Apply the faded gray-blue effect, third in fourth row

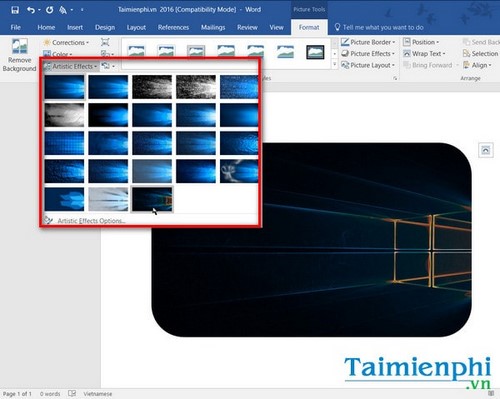point(152,171)
